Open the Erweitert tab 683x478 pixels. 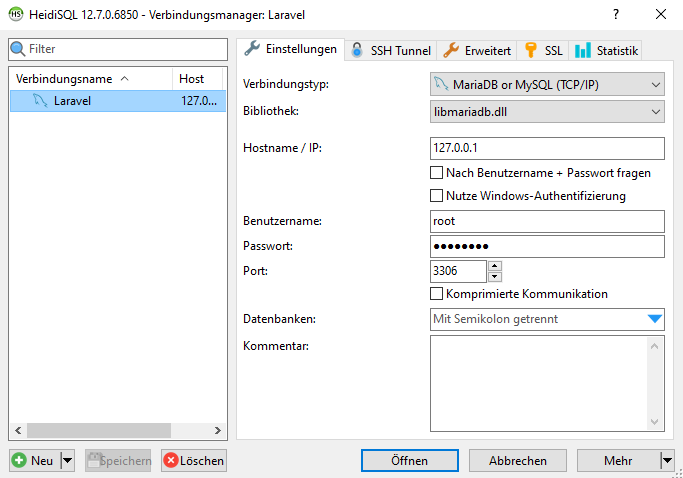[x=477, y=51]
